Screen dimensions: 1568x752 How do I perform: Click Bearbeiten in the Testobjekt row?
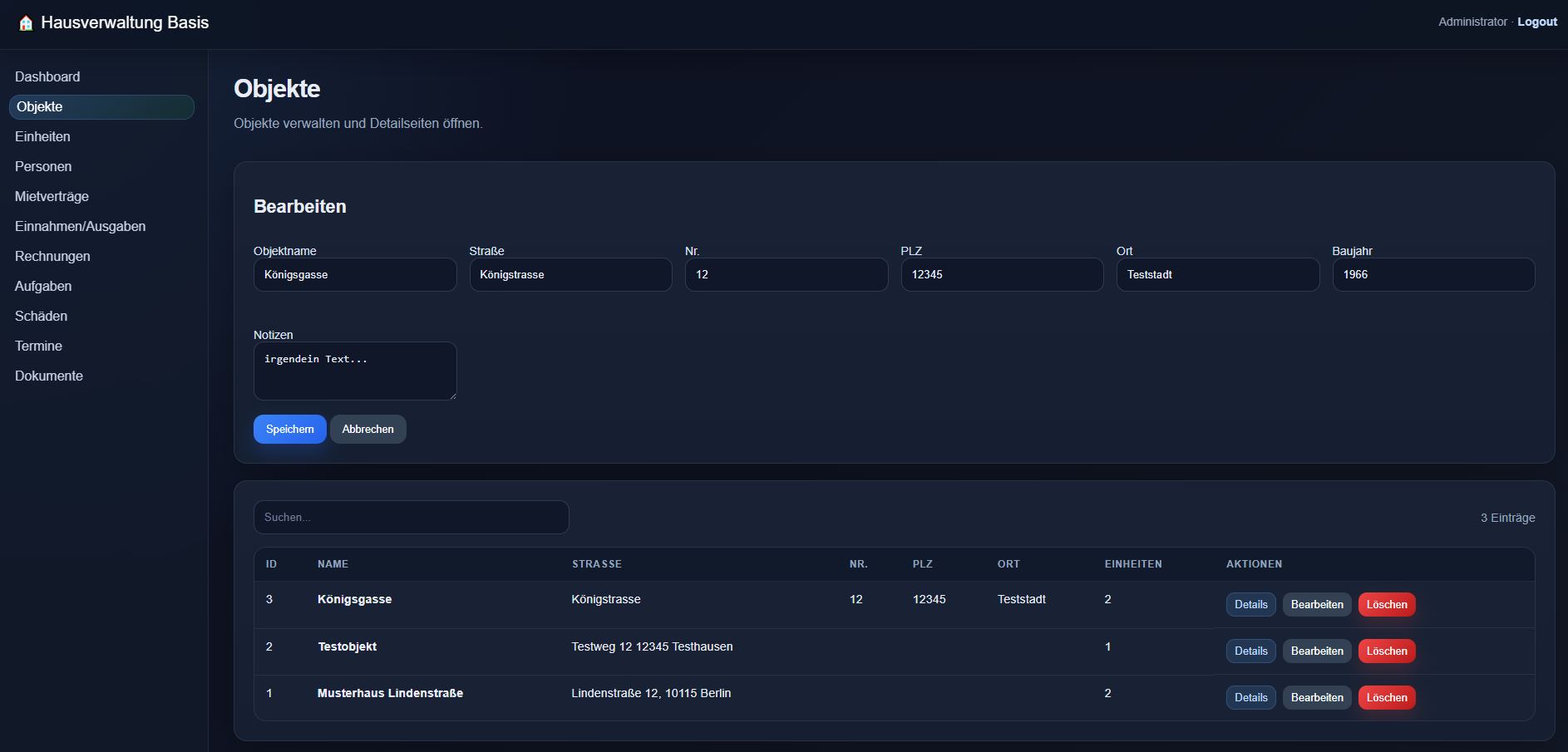[x=1317, y=651]
